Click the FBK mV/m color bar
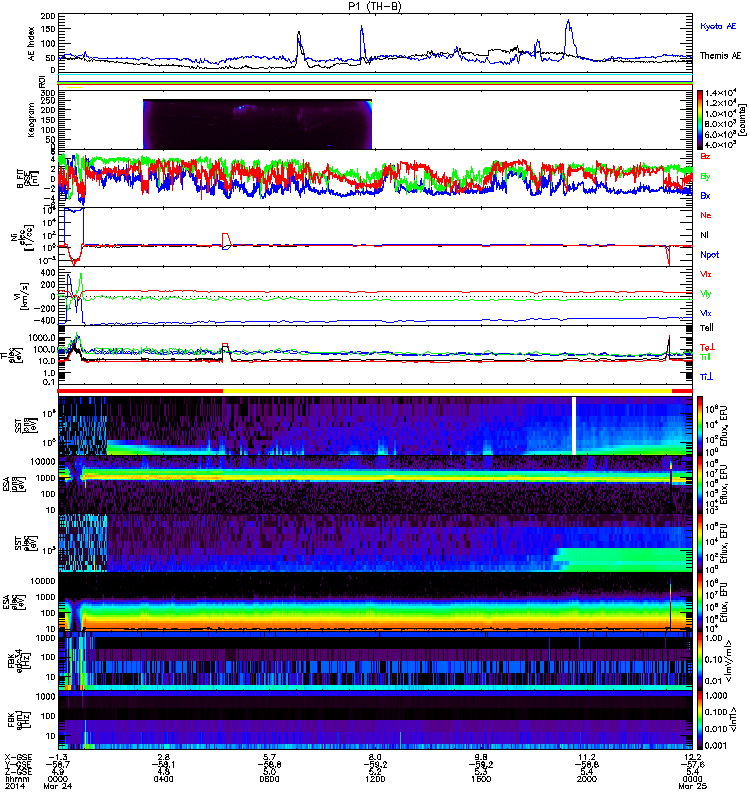Image resolution: width=750 pixels, height=800 pixels. point(700,661)
